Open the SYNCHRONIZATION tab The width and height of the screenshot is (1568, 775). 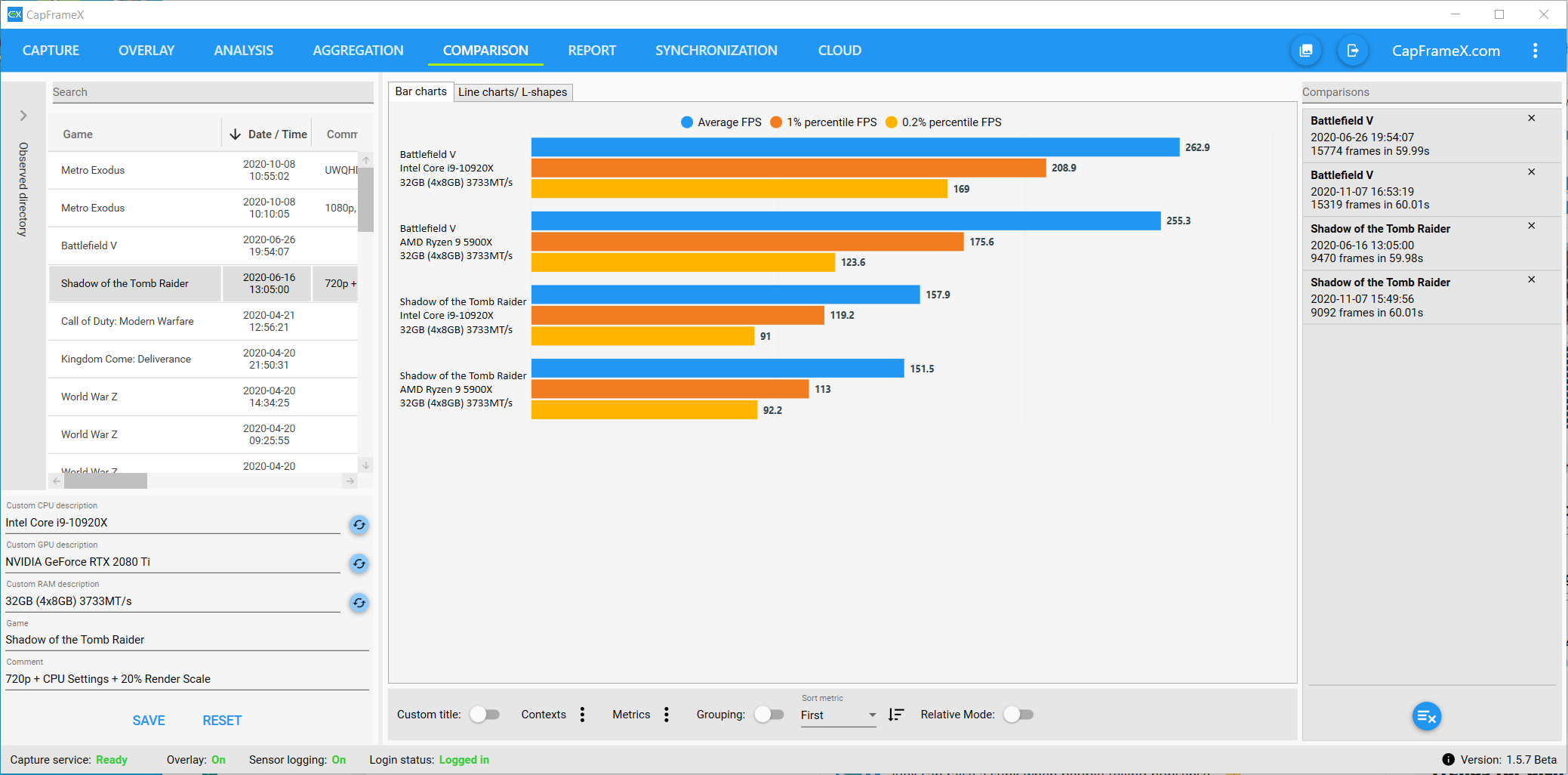716,51
